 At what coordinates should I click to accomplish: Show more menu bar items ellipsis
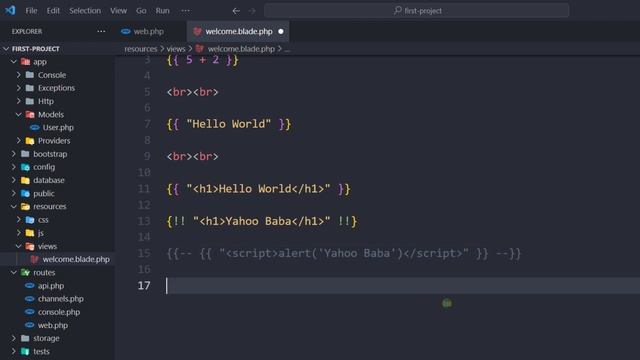185,11
